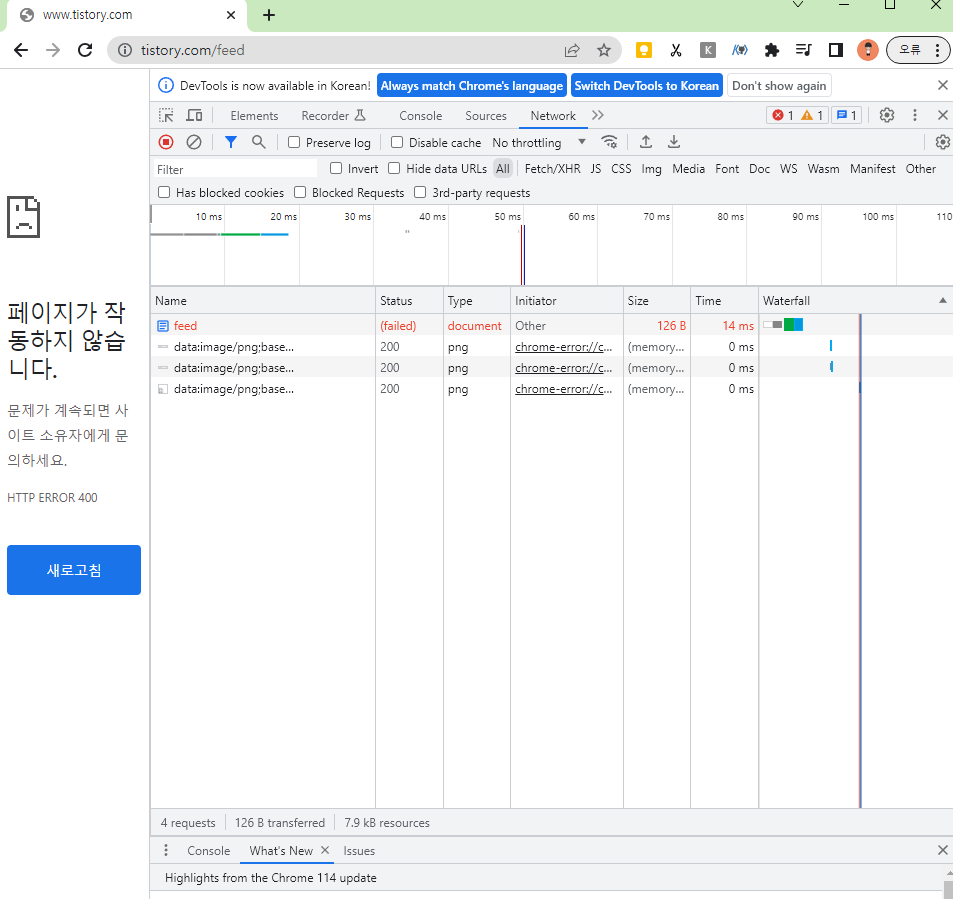953x899 pixels.
Task: Open the media control playlist icon
Action: tap(803, 50)
